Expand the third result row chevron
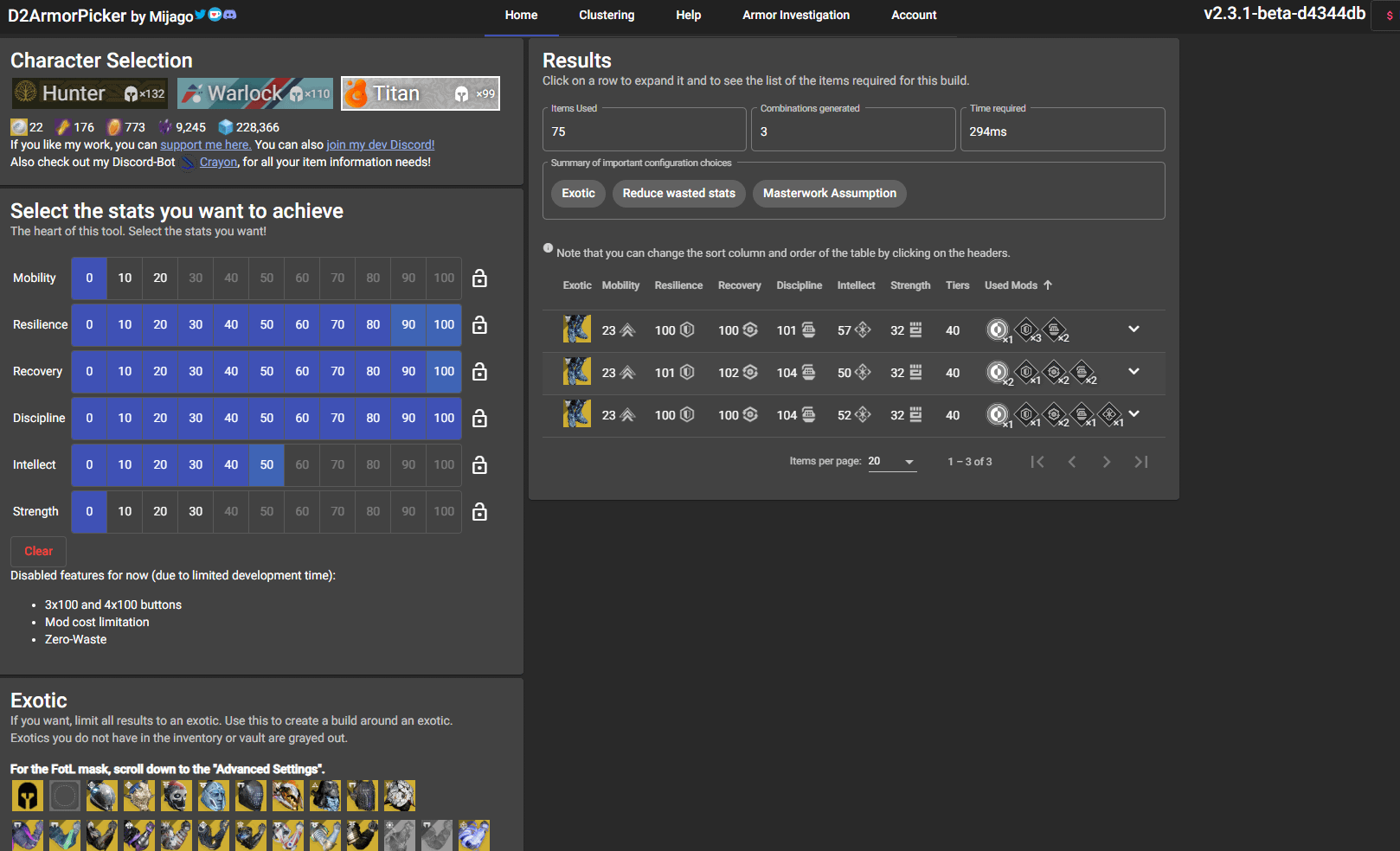 pos(1133,414)
